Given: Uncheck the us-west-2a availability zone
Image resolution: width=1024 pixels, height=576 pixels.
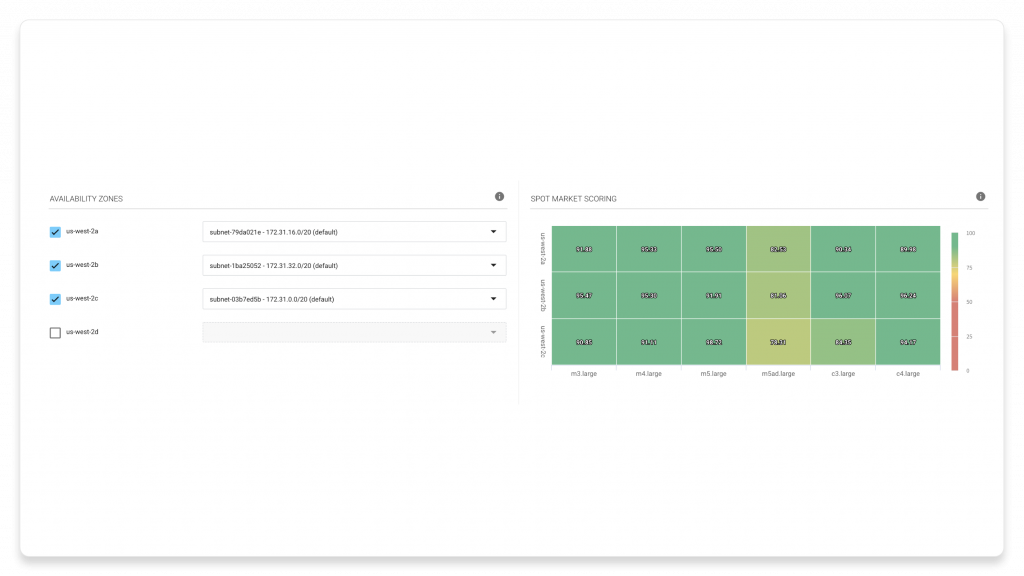Looking at the screenshot, I should [x=56, y=232].
